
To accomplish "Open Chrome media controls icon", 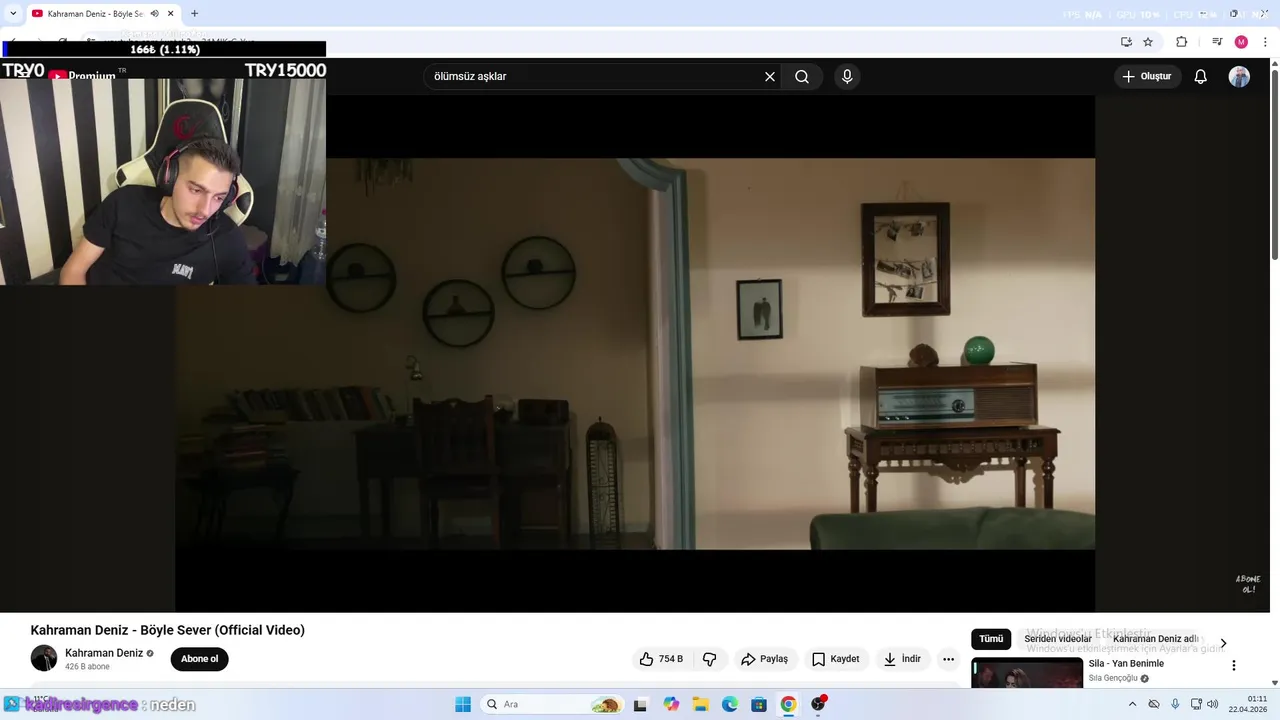I will point(1217,42).
